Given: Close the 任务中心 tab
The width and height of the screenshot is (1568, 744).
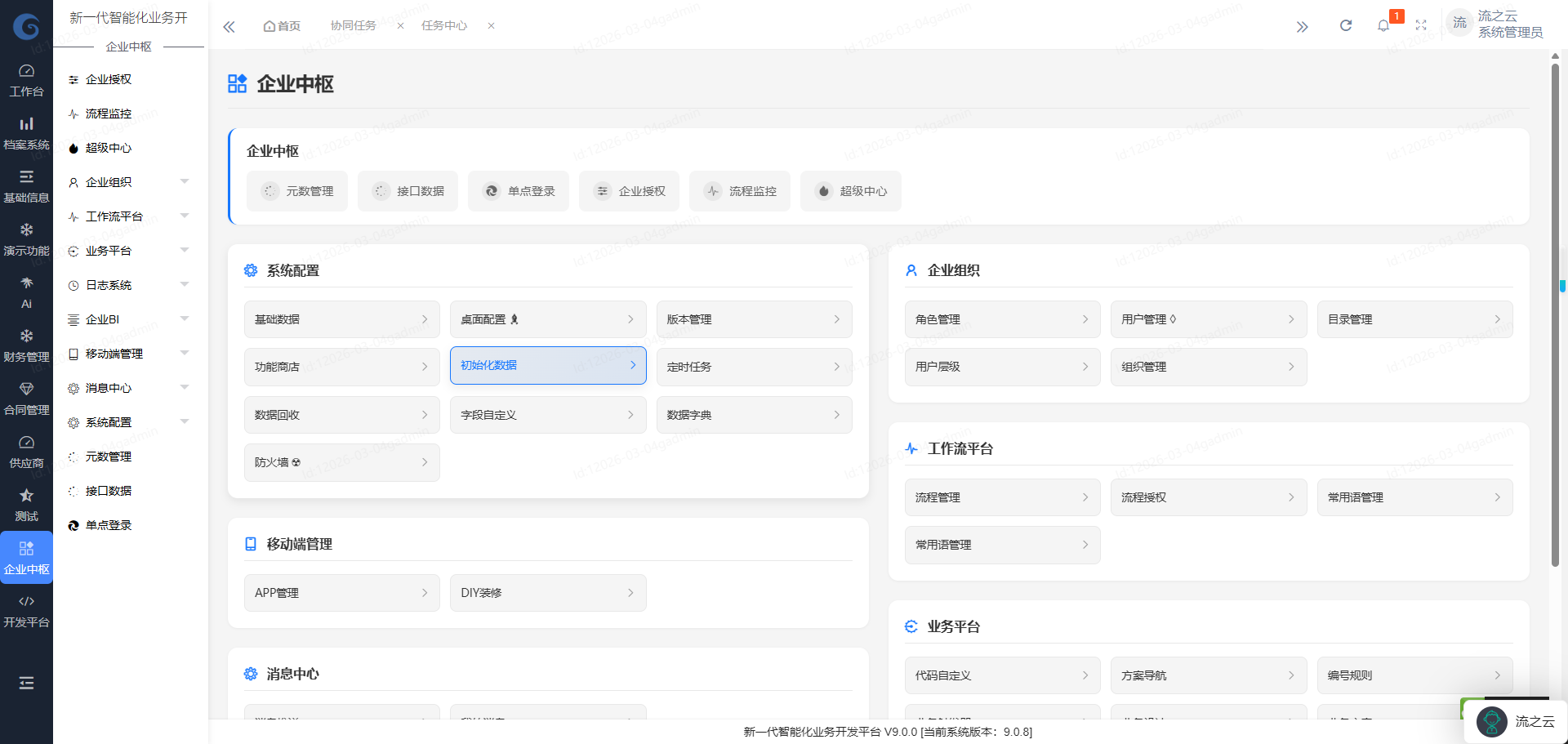Looking at the screenshot, I should pos(491,26).
